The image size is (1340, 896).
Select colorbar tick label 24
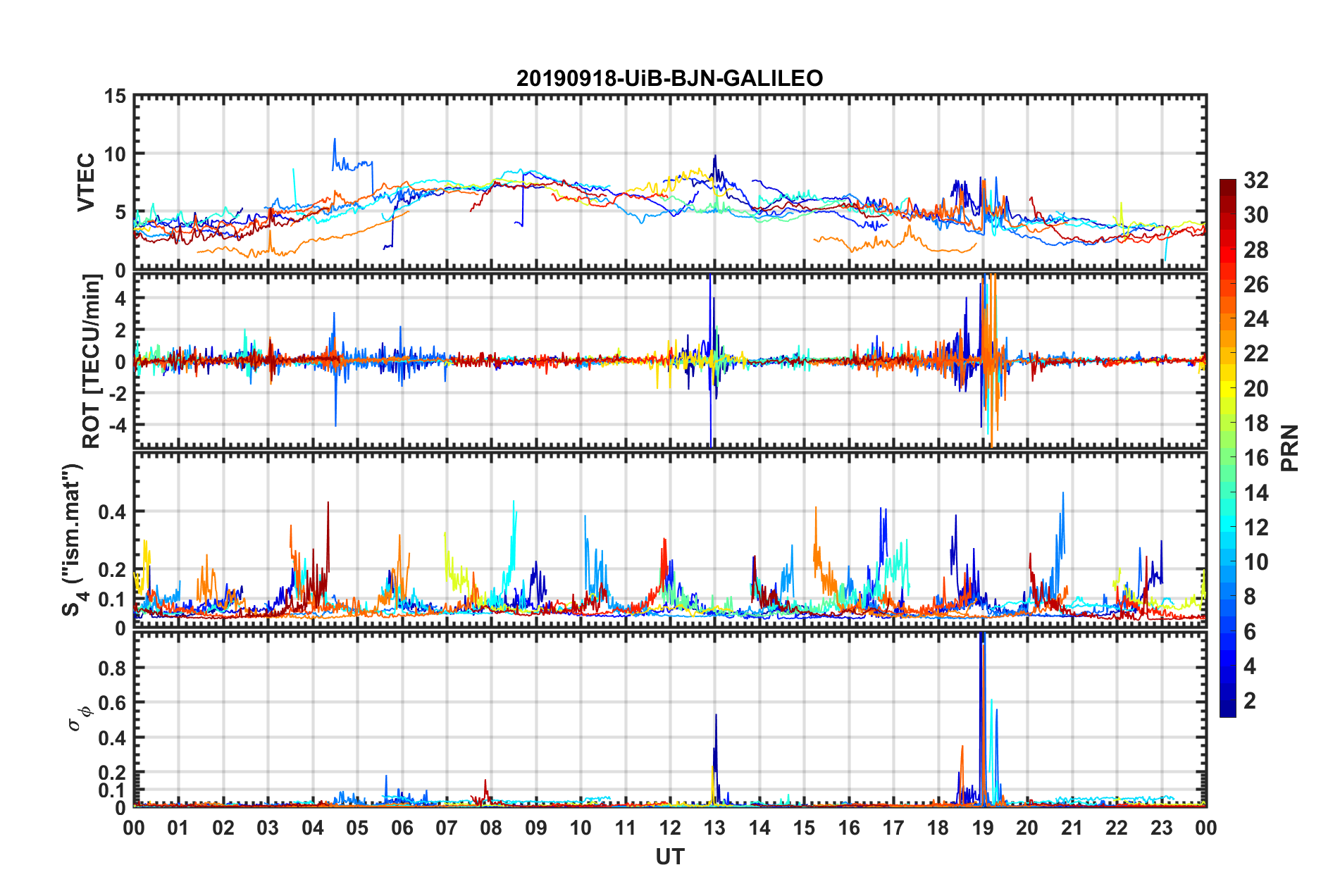(x=1255, y=319)
